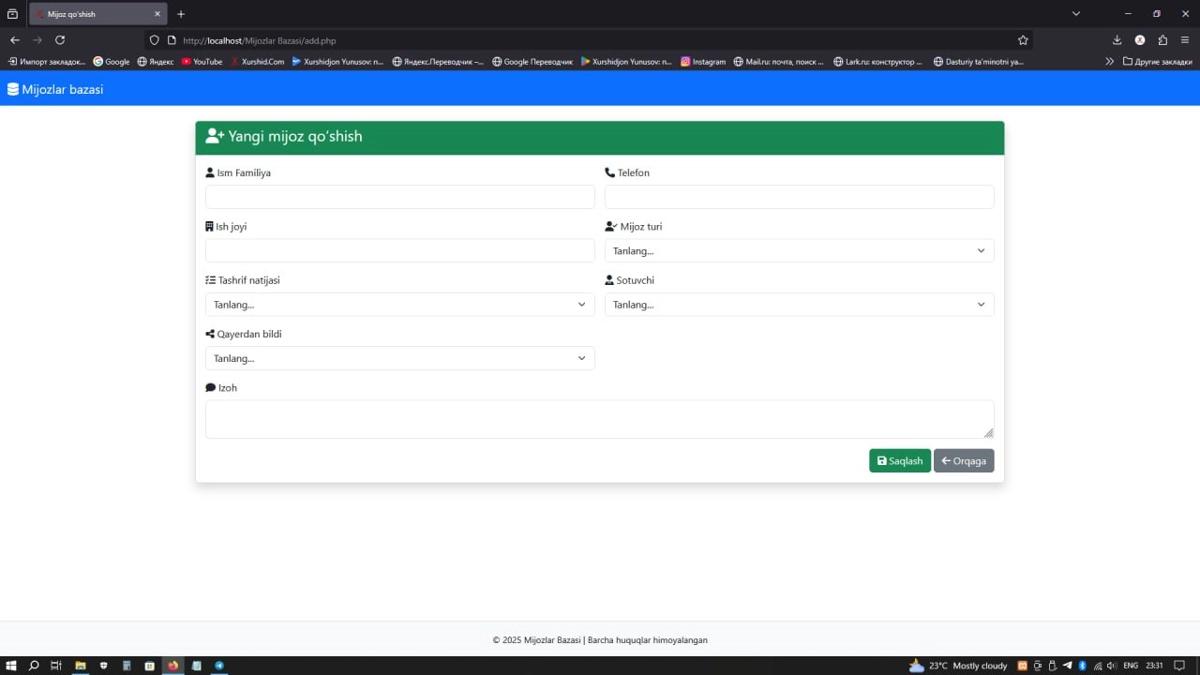Open the YouTube bookmark in bookmarks bar
Viewport: 1200px width, 675px height.
tap(202, 62)
